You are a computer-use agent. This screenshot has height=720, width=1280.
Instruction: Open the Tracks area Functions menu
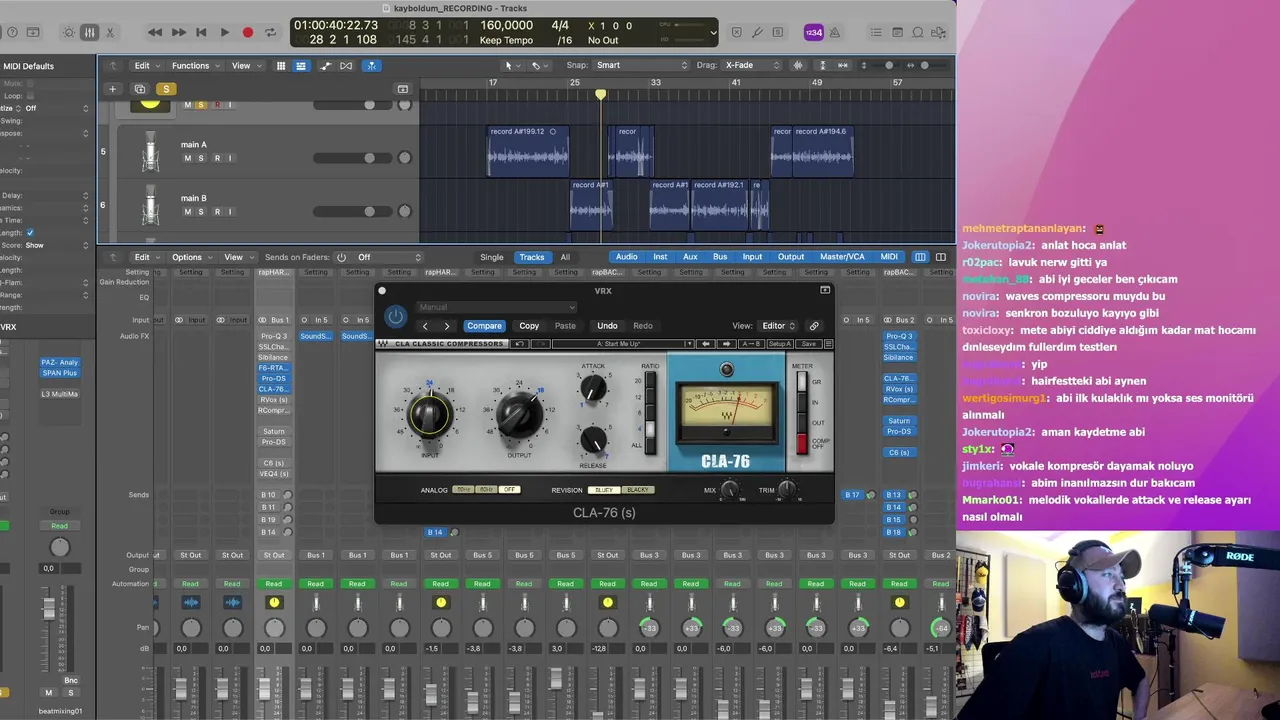click(195, 66)
